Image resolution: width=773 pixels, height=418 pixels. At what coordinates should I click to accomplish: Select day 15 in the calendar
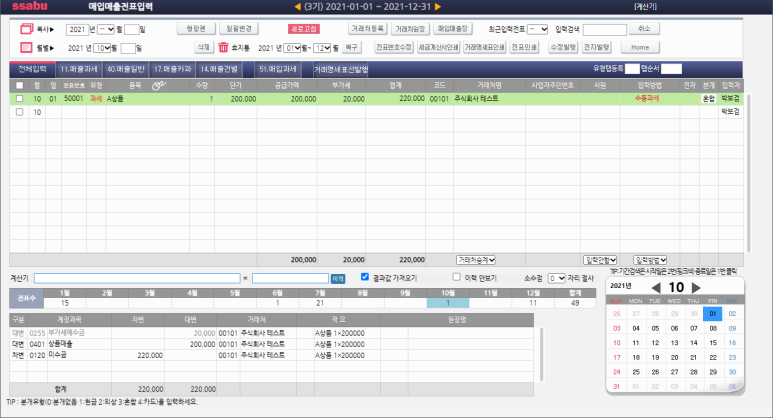[713, 343]
